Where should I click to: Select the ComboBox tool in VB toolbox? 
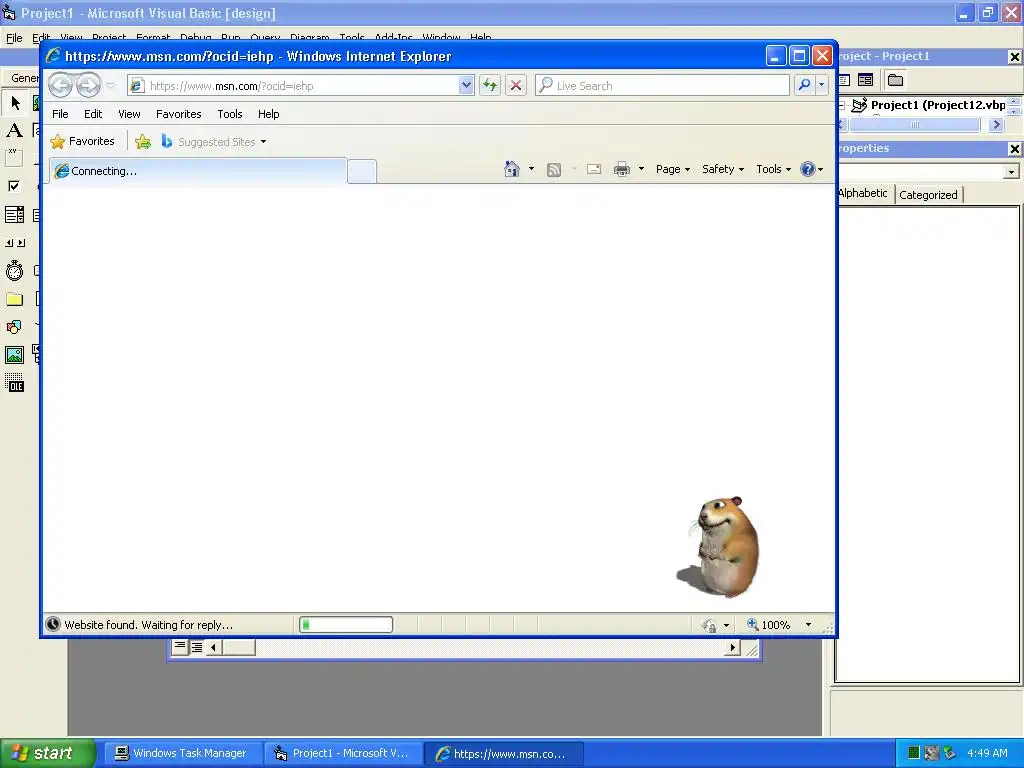14,214
